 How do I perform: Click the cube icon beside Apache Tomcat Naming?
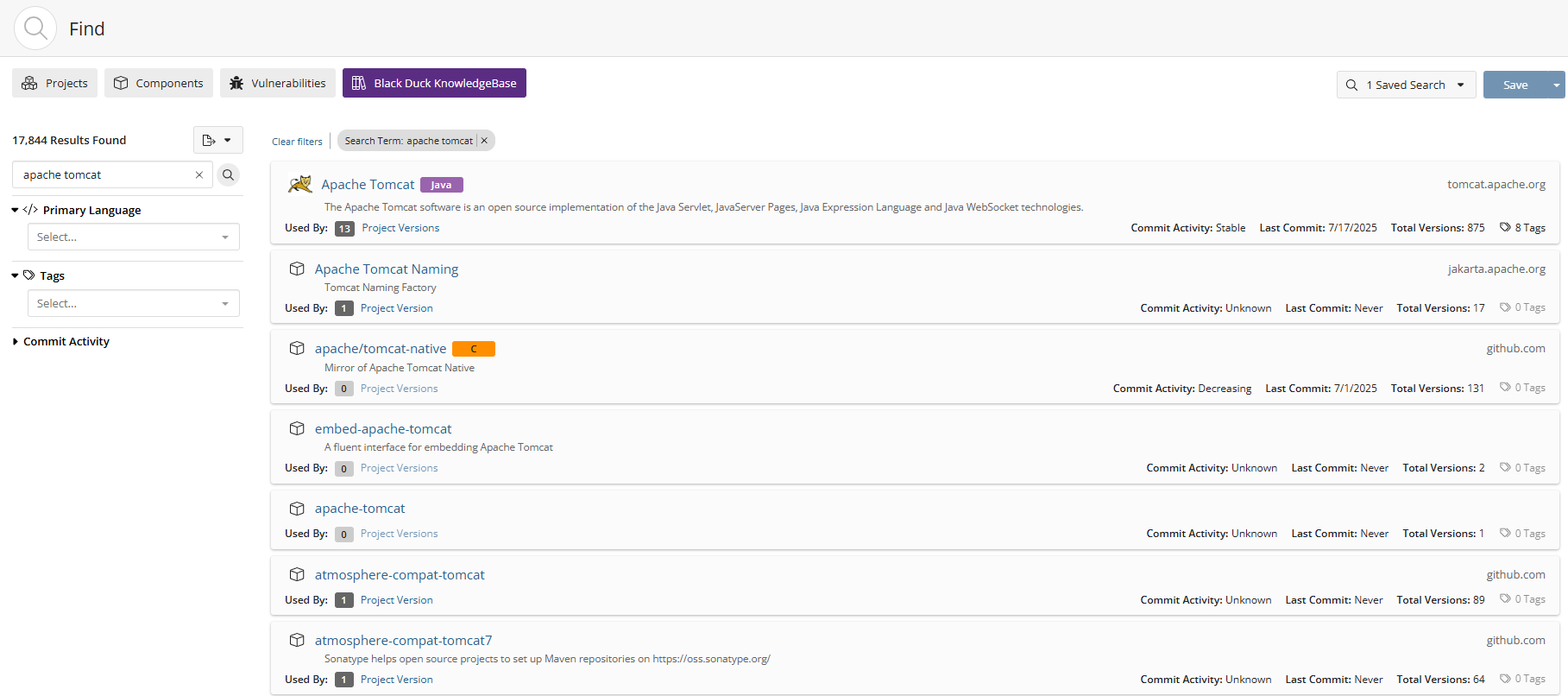pyautogui.click(x=297, y=269)
